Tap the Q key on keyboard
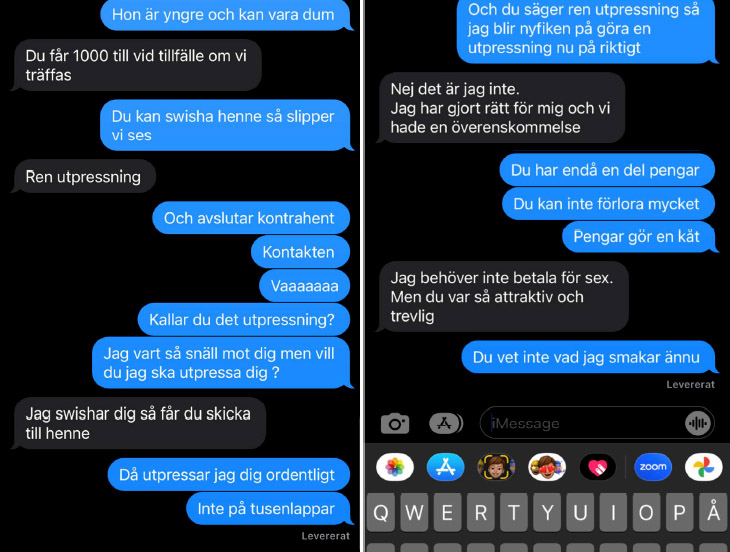Screen dimensions: 730x552 point(380,513)
